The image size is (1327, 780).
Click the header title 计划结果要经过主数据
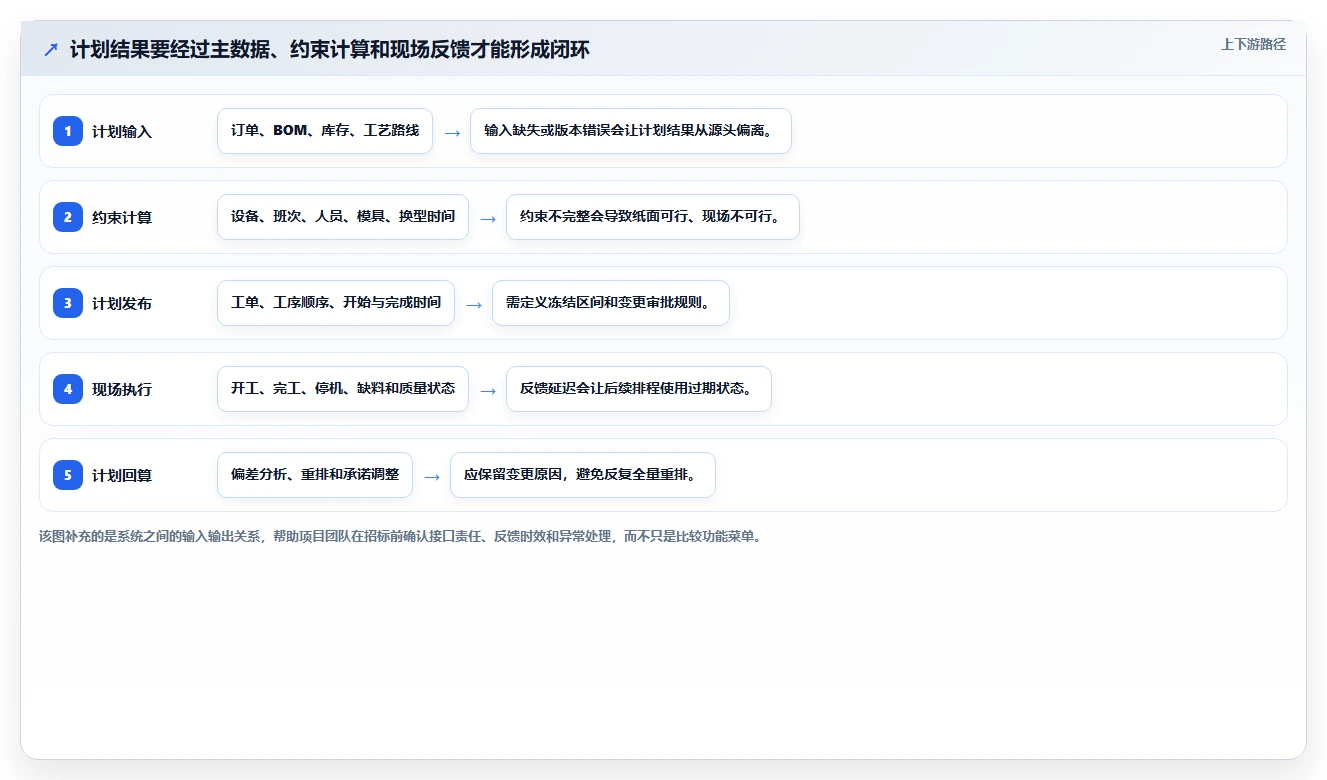[x=329, y=49]
